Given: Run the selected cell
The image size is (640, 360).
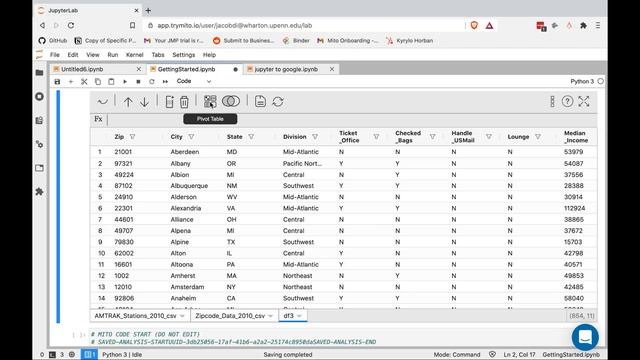Looking at the screenshot, I should (x=125, y=82).
